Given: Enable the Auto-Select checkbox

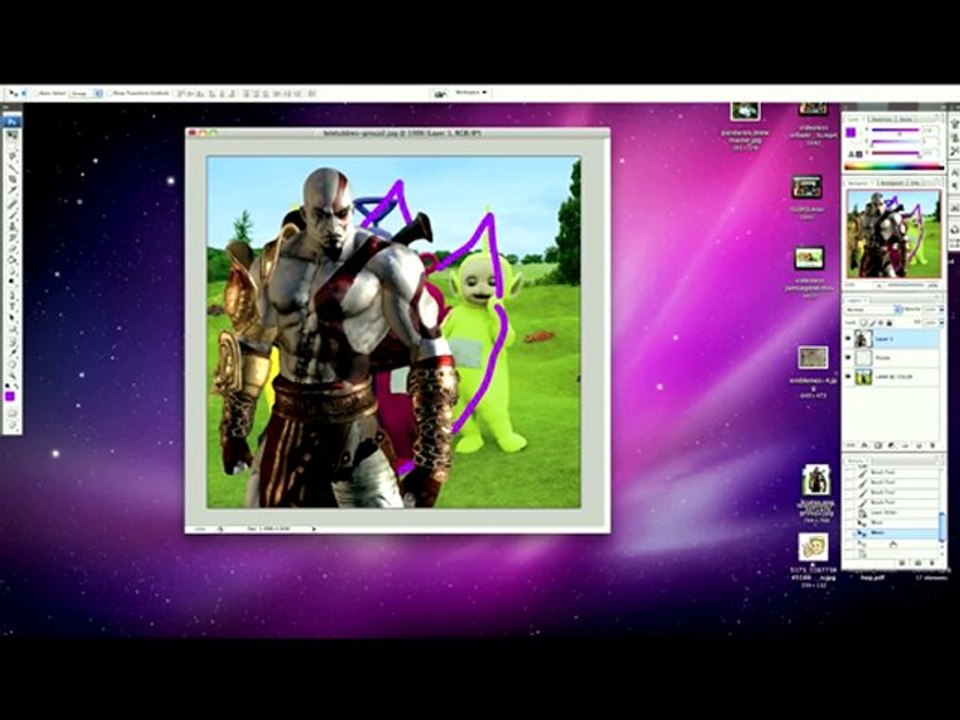Looking at the screenshot, I should (36, 94).
